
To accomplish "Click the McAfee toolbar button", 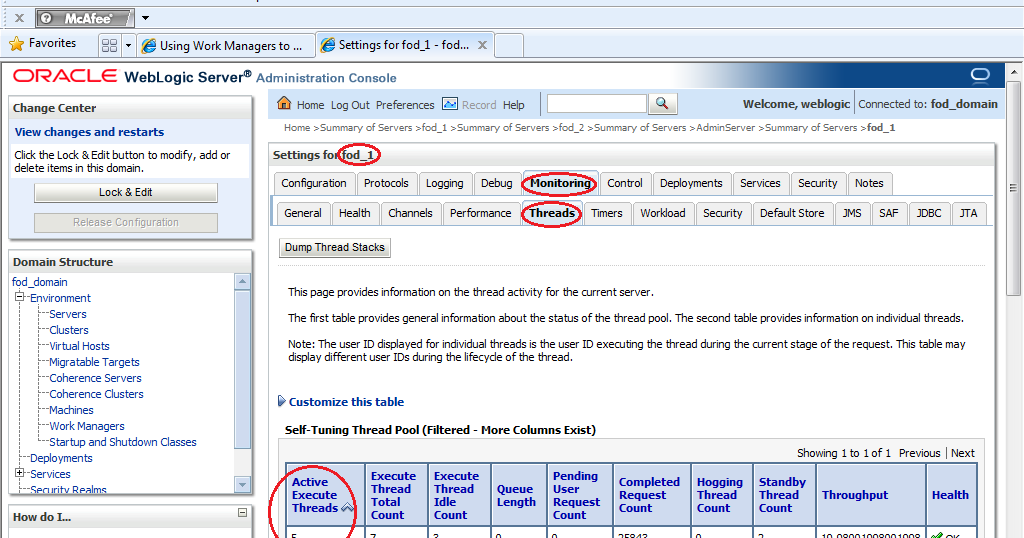I will pos(85,18).
